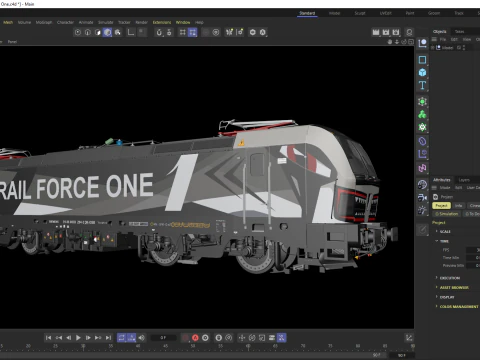Expand the ASSET BROWSER section
Image resolution: width=480 pixels, height=360 pixels.
point(437,287)
